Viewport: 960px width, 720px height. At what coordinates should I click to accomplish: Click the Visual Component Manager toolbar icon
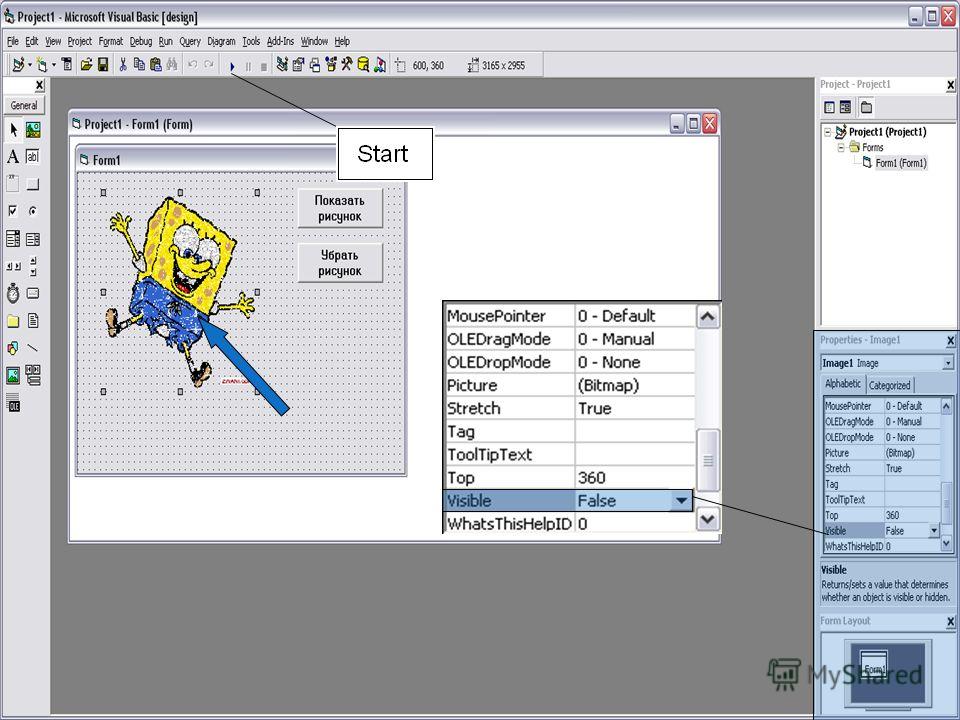pos(380,64)
